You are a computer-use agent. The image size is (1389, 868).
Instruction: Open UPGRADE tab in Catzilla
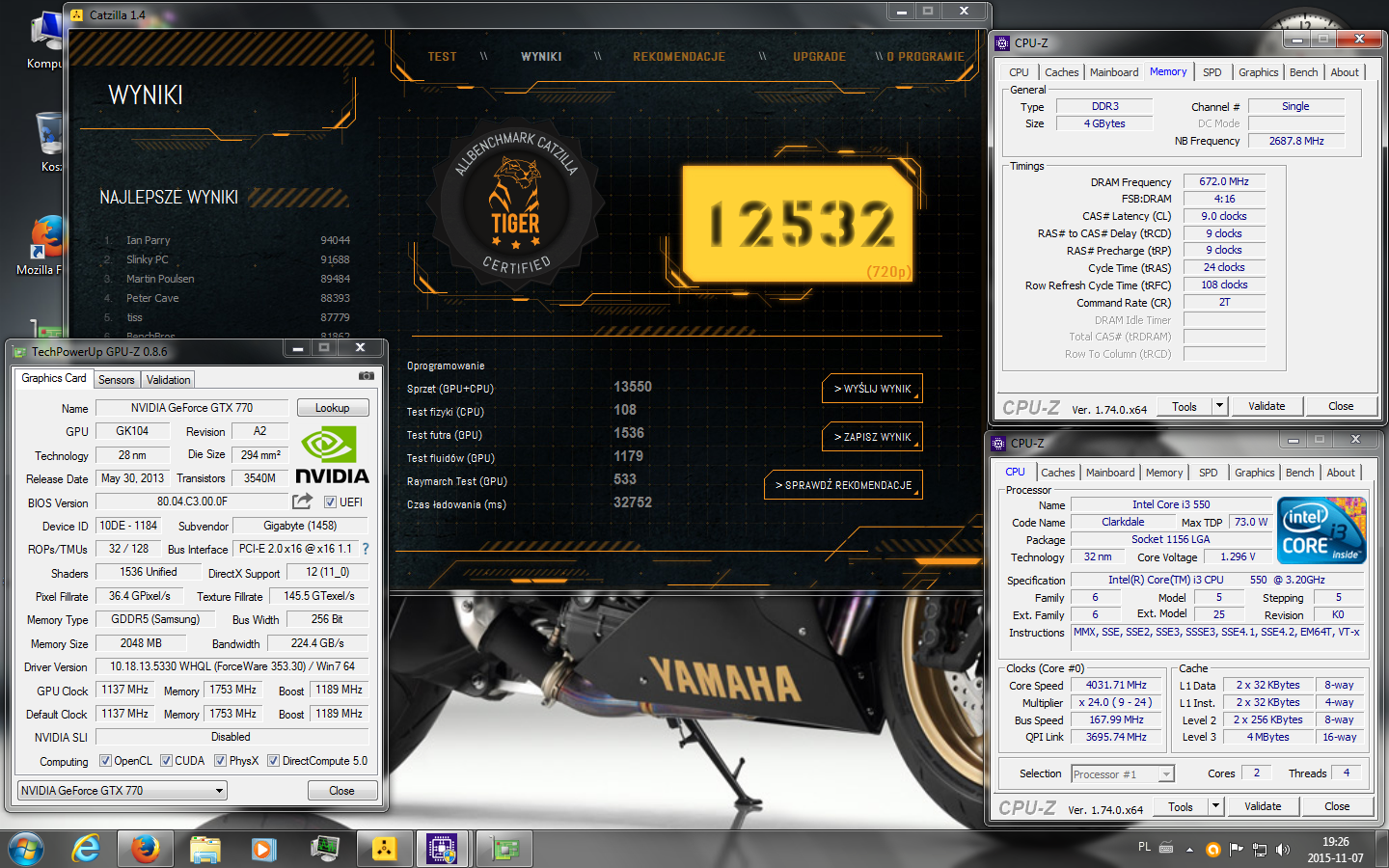820,57
